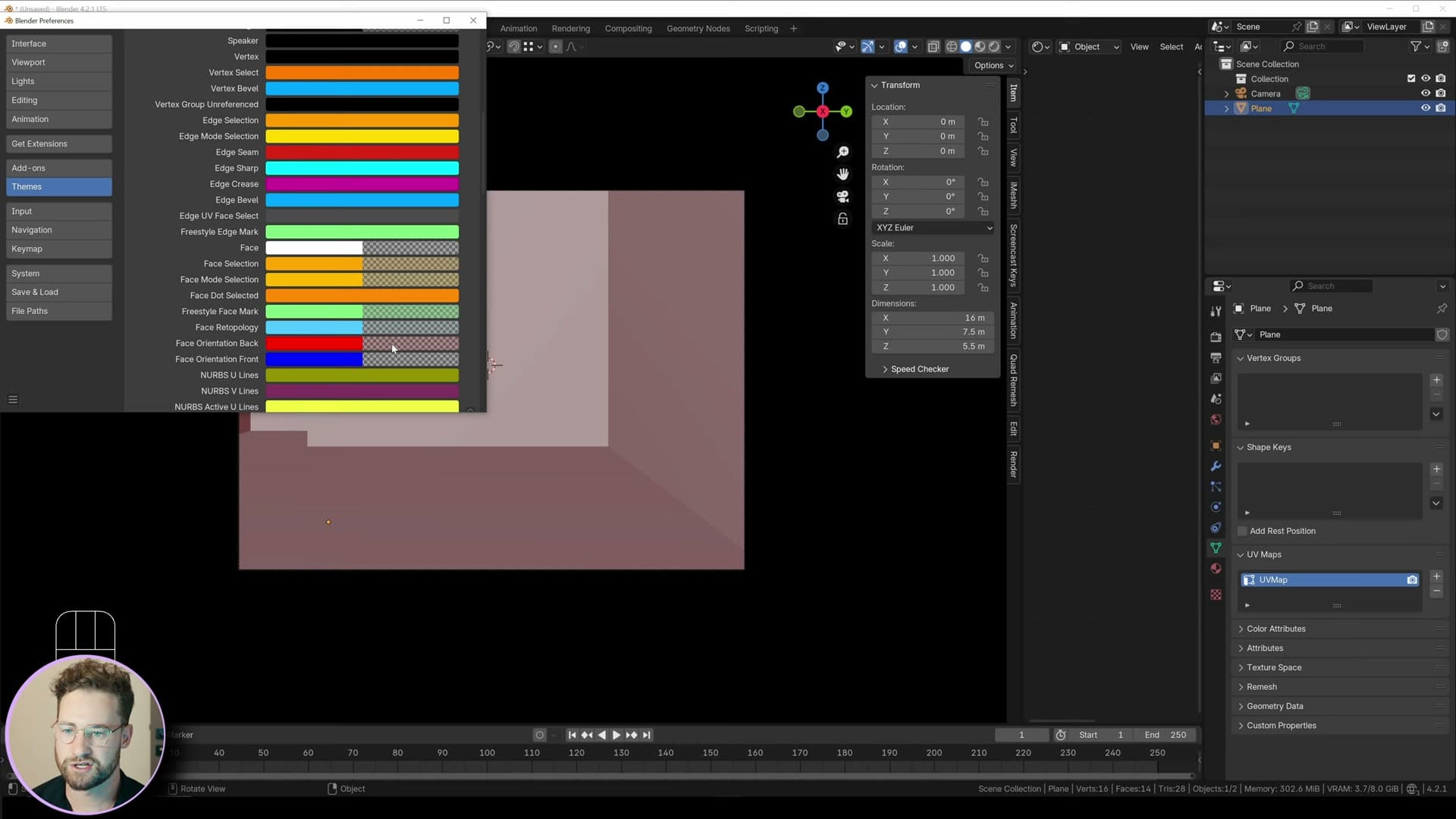The image size is (1456, 819).
Task: Switch to Scripting workspace tab
Action: click(x=761, y=29)
